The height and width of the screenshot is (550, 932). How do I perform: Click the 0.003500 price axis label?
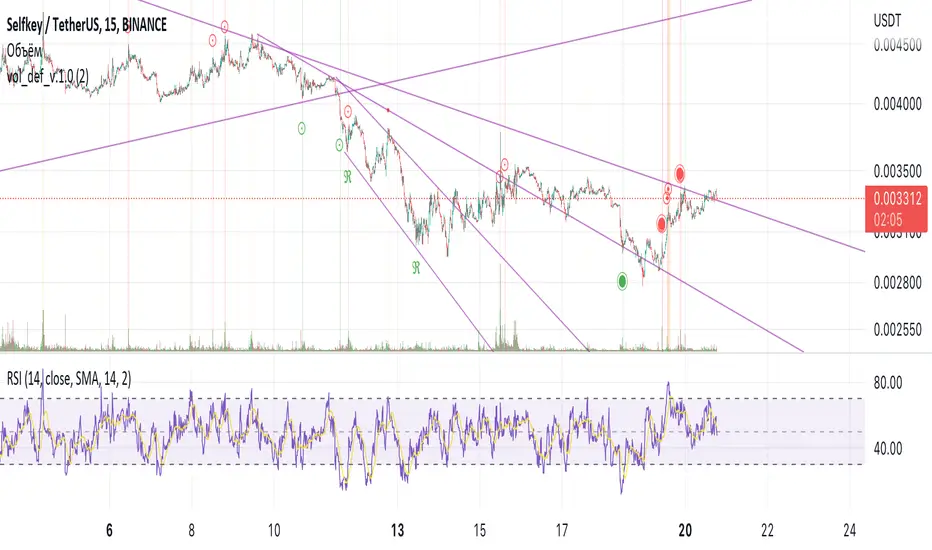[x=898, y=172]
